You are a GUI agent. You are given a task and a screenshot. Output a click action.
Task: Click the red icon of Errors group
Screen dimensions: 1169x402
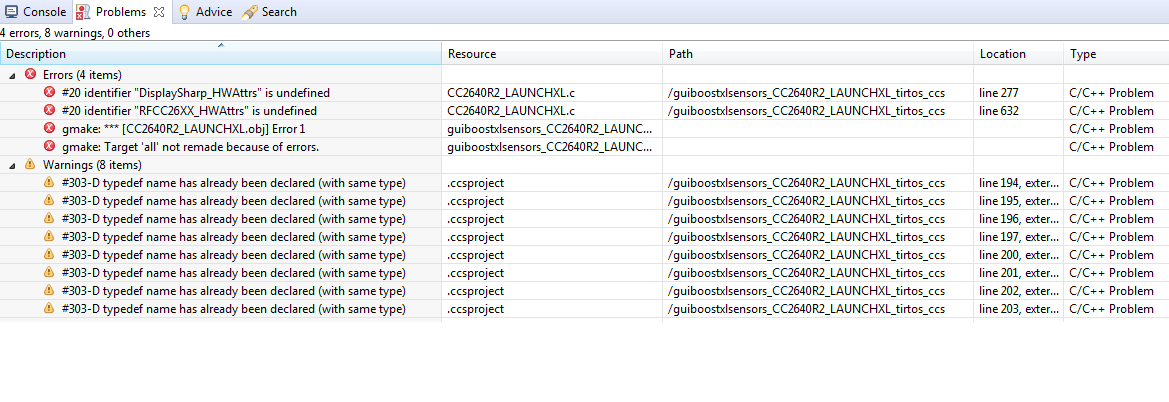click(30, 74)
